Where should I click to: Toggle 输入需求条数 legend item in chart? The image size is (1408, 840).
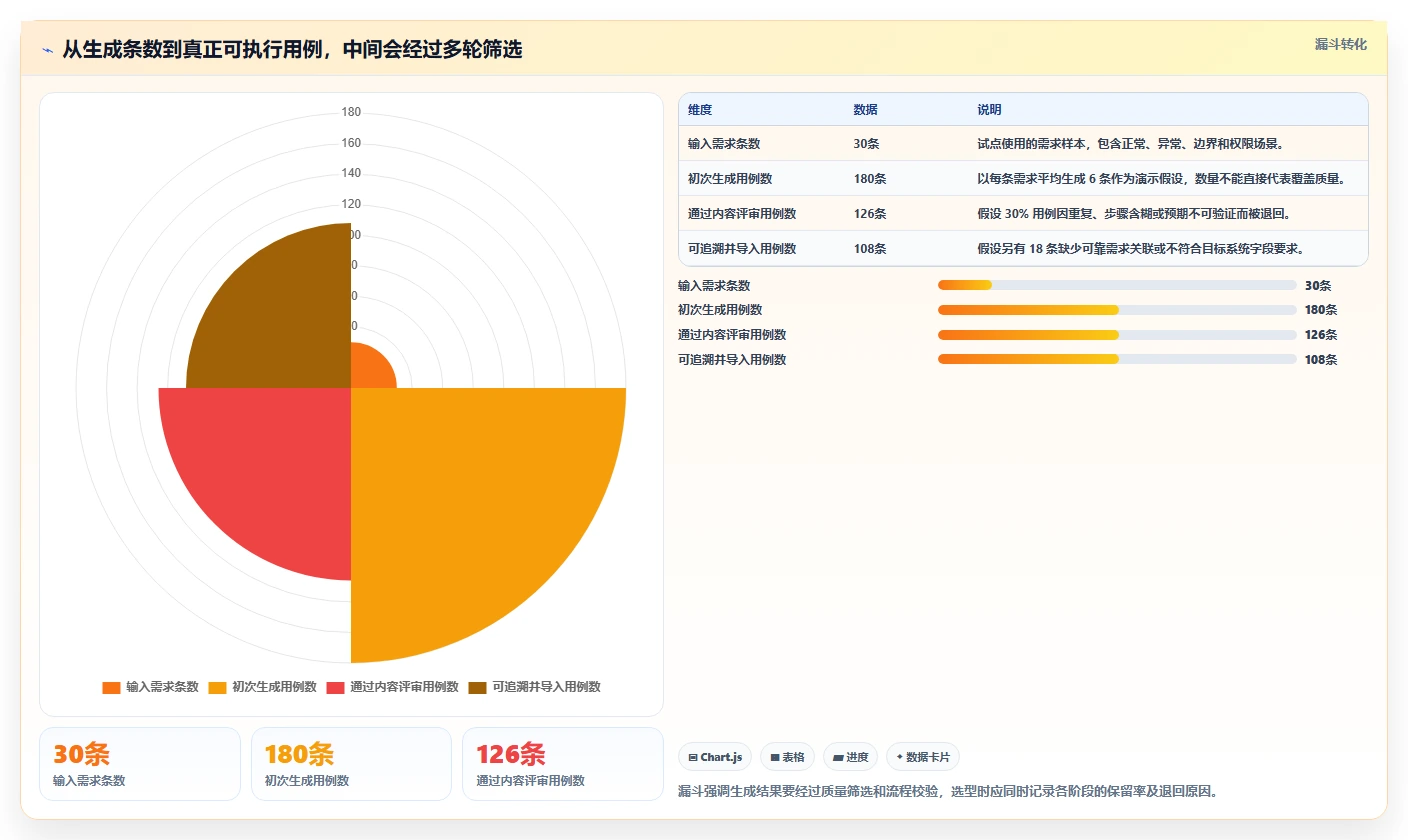tap(151, 687)
